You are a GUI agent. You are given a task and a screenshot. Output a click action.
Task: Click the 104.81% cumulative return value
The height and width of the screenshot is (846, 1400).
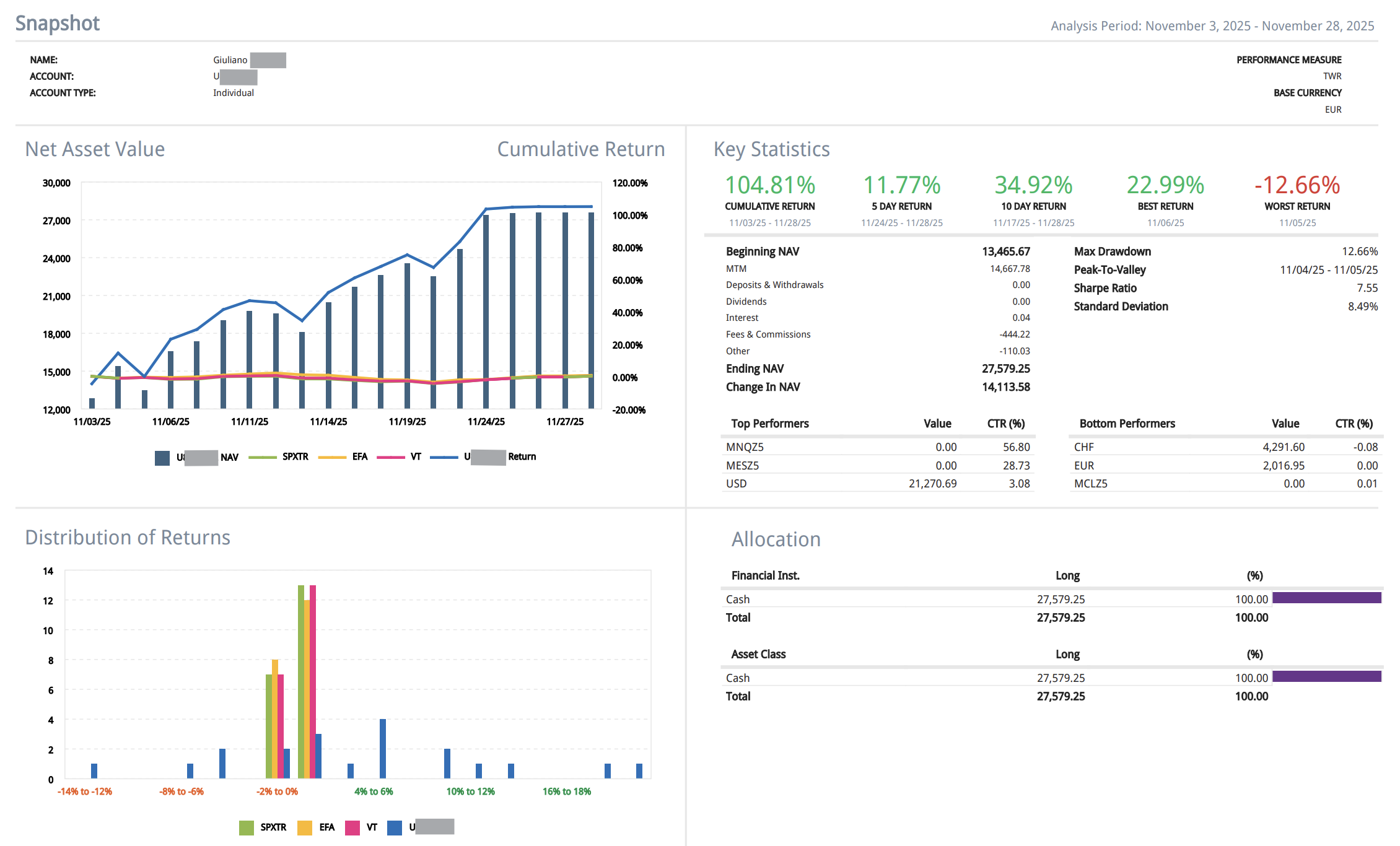pyautogui.click(x=770, y=185)
